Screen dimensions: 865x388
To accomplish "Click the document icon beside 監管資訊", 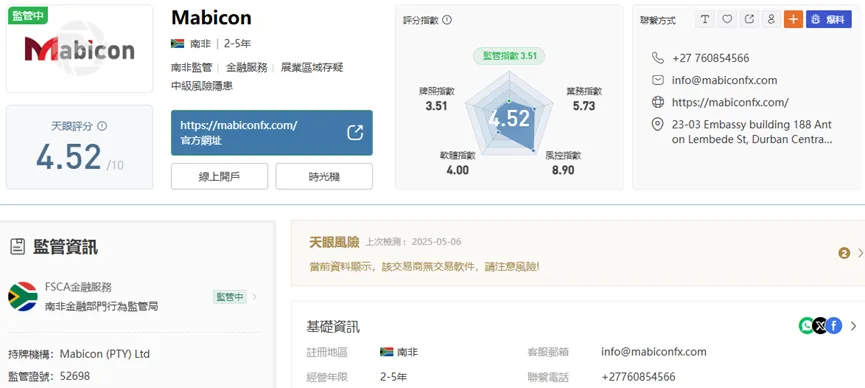I will 18,247.
